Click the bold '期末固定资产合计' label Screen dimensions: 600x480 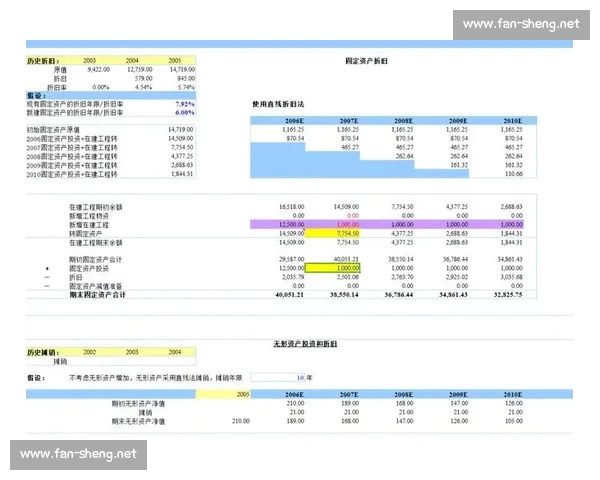click(x=97, y=295)
